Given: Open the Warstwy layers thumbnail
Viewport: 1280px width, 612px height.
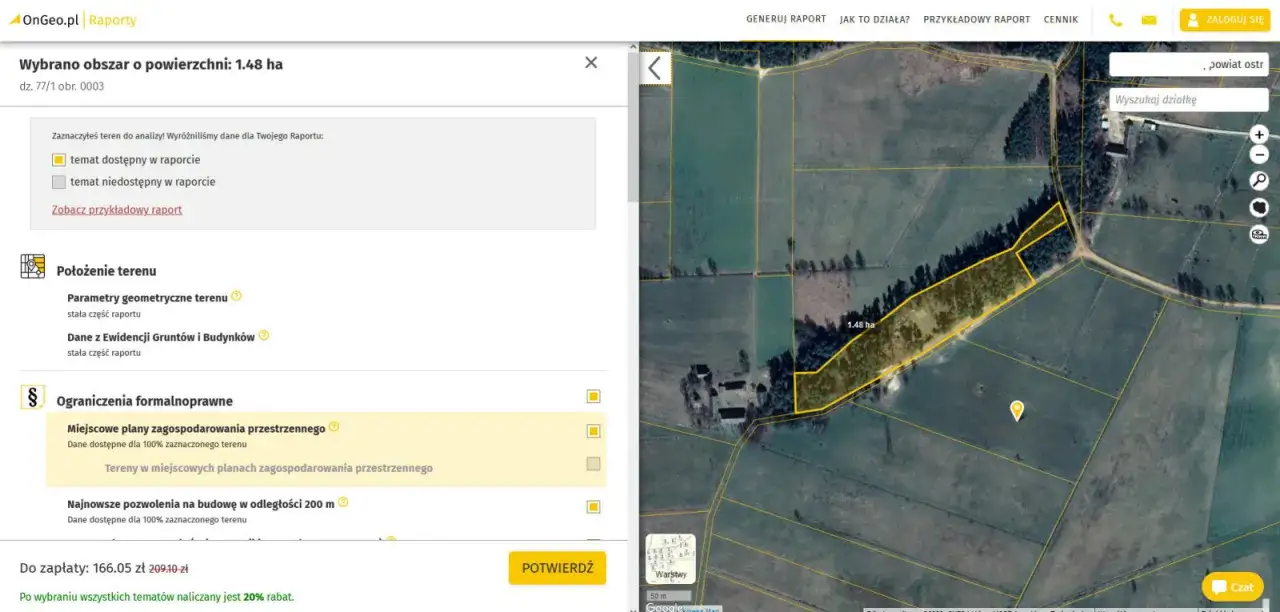Looking at the screenshot, I should [x=670, y=558].
